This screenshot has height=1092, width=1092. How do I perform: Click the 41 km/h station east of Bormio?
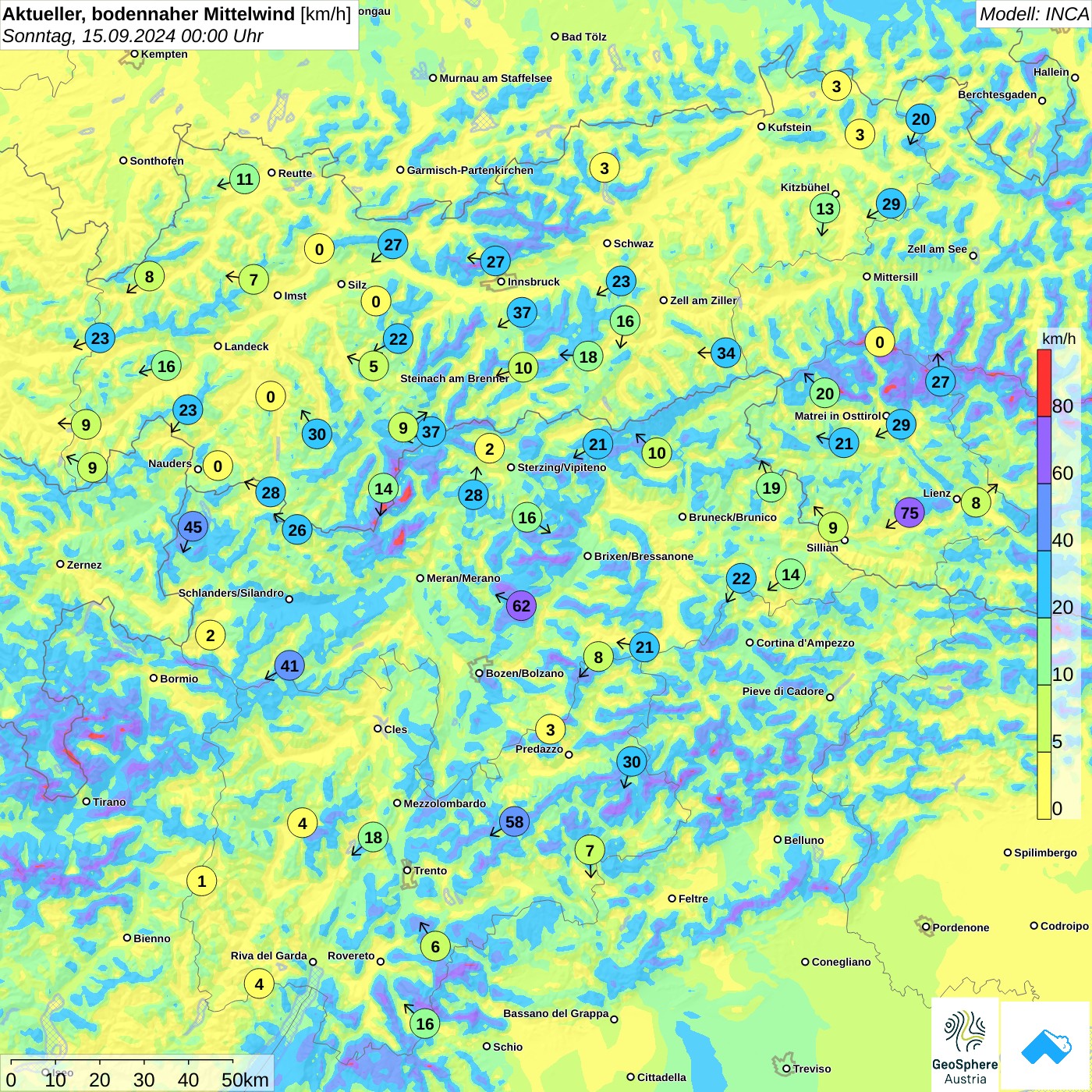(x=289, y=665)
